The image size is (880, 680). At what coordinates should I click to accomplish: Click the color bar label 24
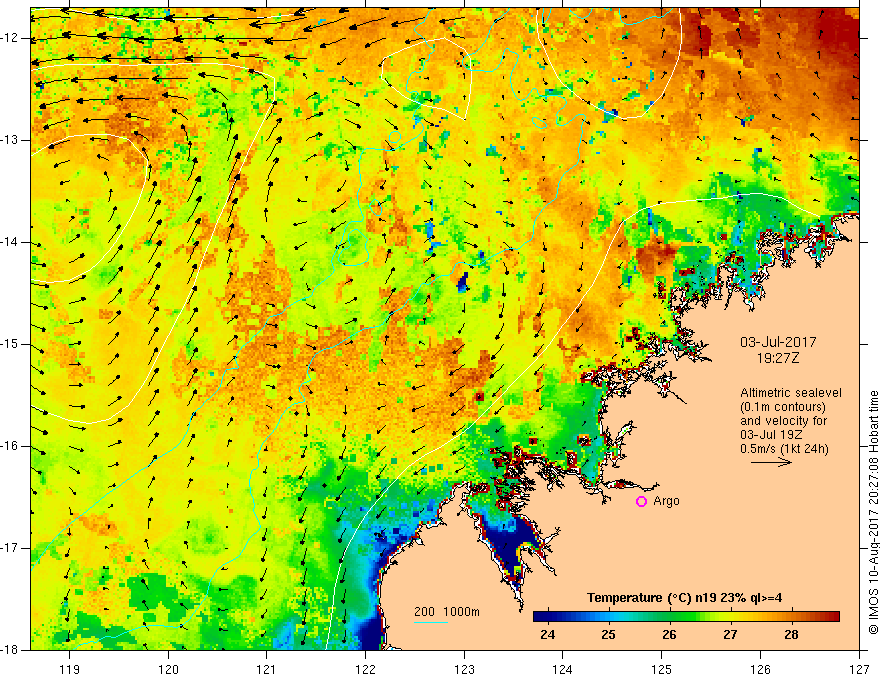[x=547, y=635]
